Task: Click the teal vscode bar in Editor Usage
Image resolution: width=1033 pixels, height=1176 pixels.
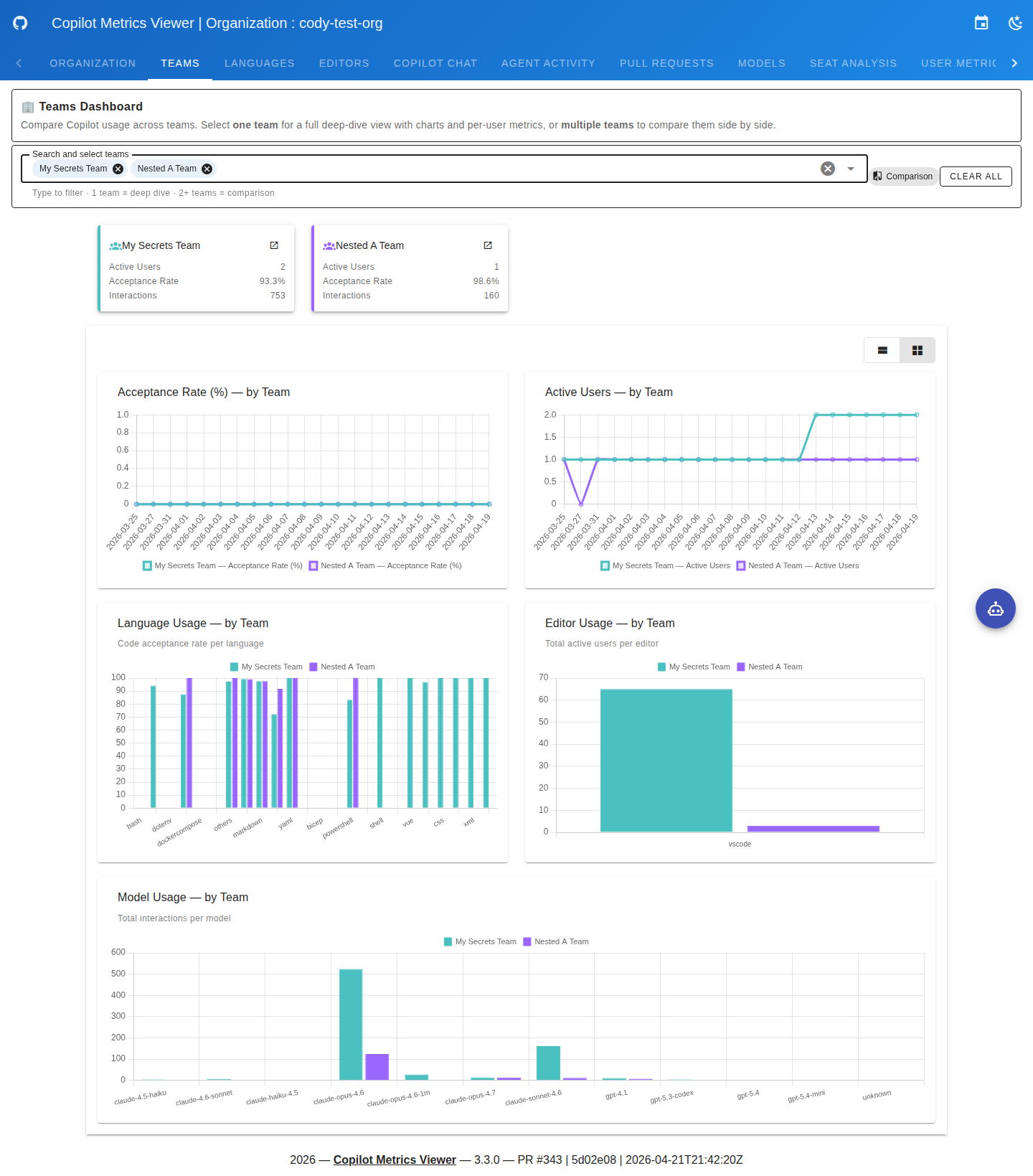Action: tap(666, 761)
